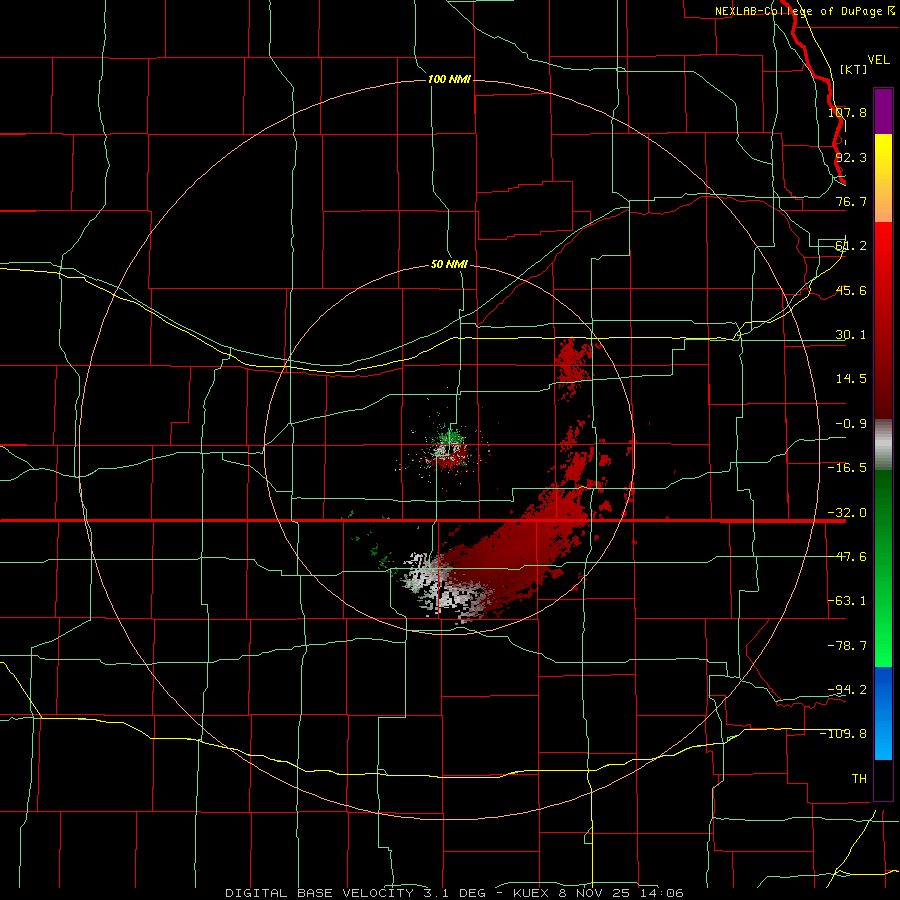The width and height of the screenshot is (900, 900).
Task: Click the 45.6 velocity scale value
Action: click(x=851, y=290)
